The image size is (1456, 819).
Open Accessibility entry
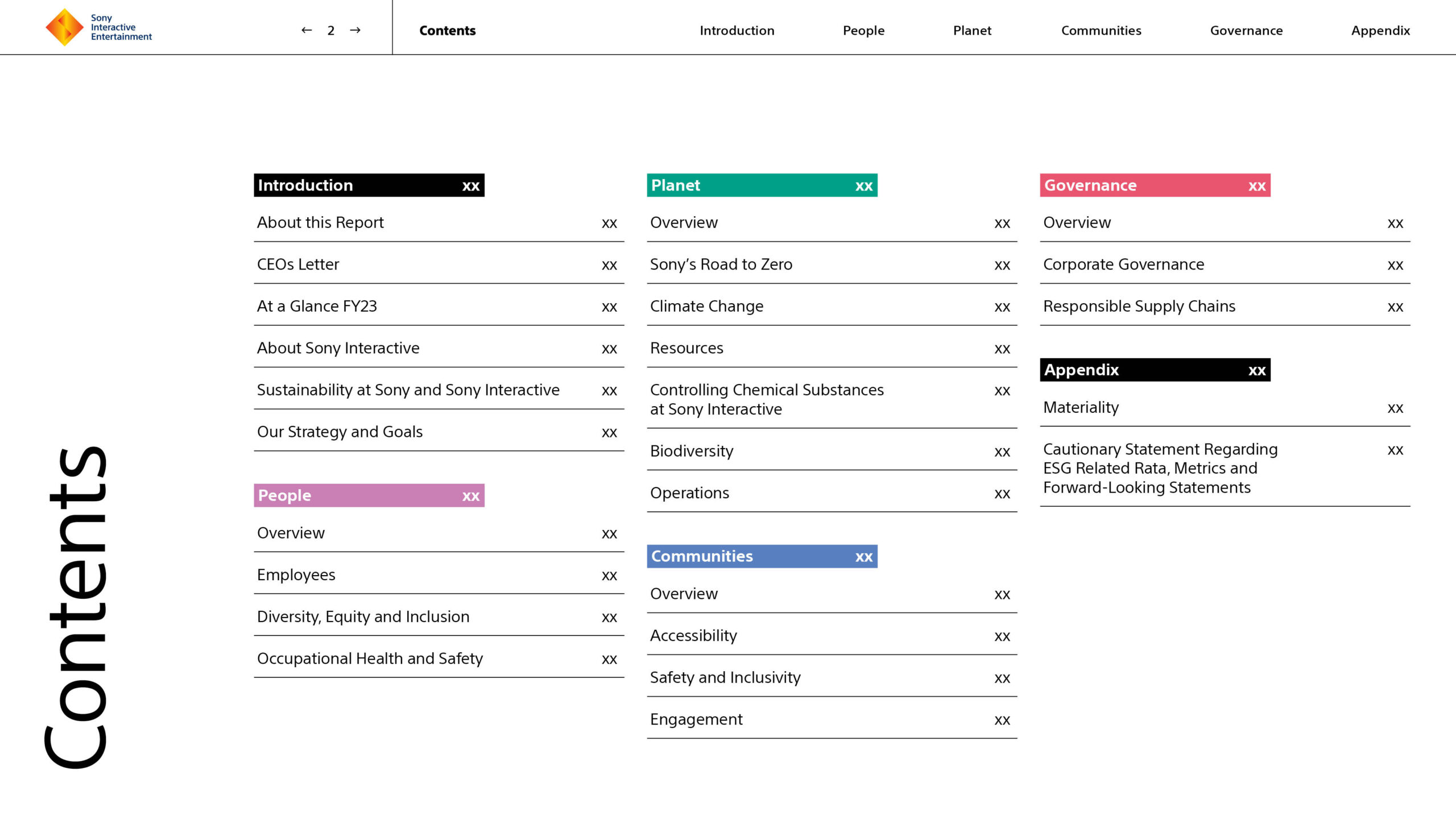[832, 636]
